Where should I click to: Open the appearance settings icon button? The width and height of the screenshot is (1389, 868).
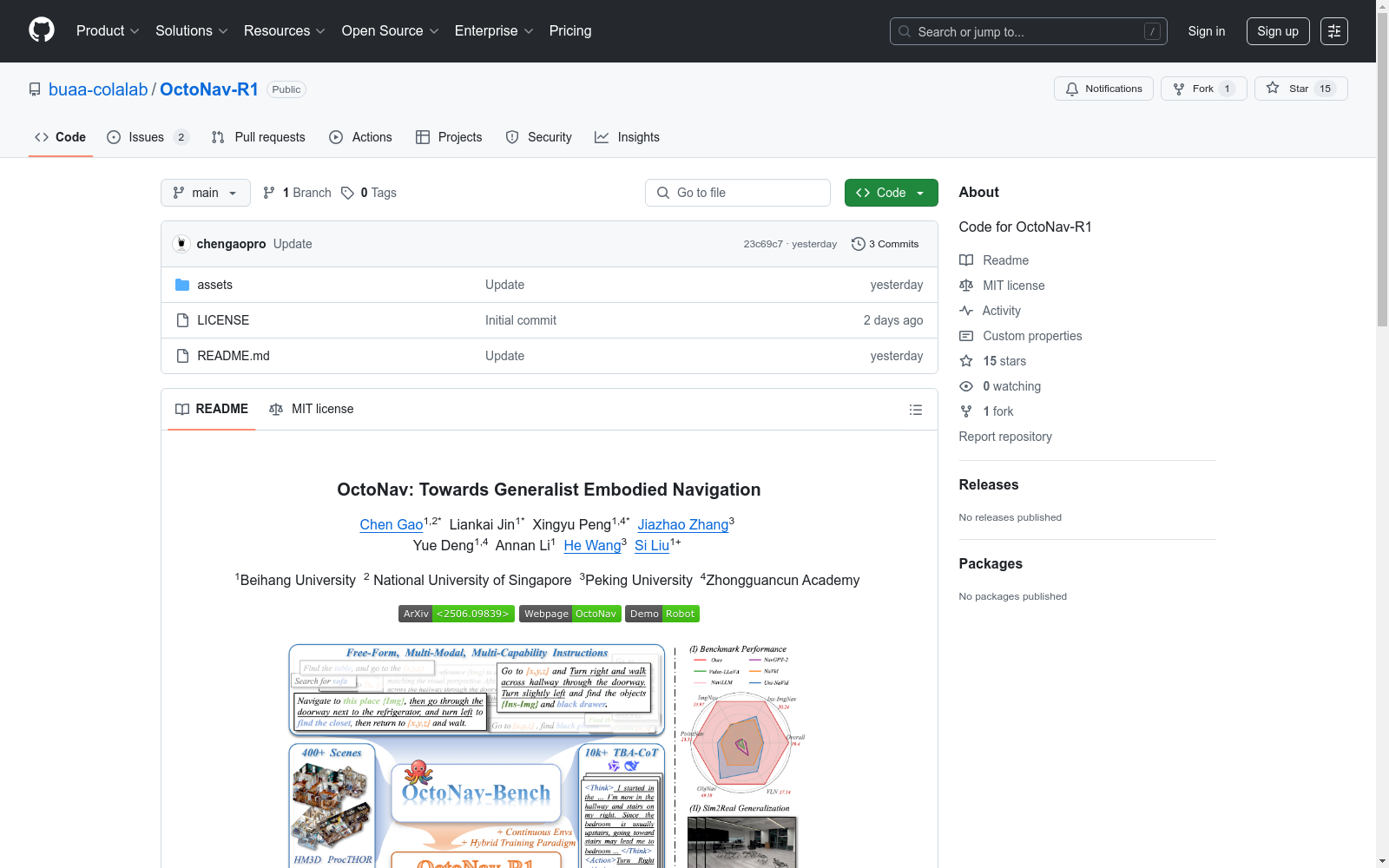[1334, 31]
